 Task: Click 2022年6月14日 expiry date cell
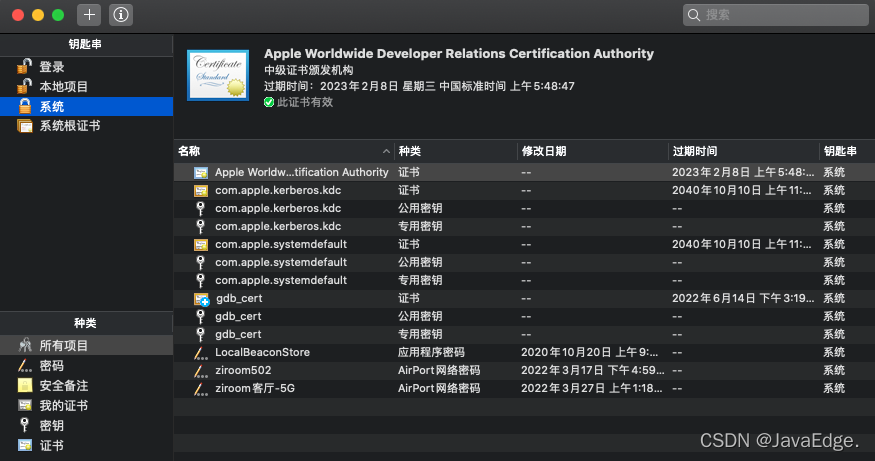[743, 299]
